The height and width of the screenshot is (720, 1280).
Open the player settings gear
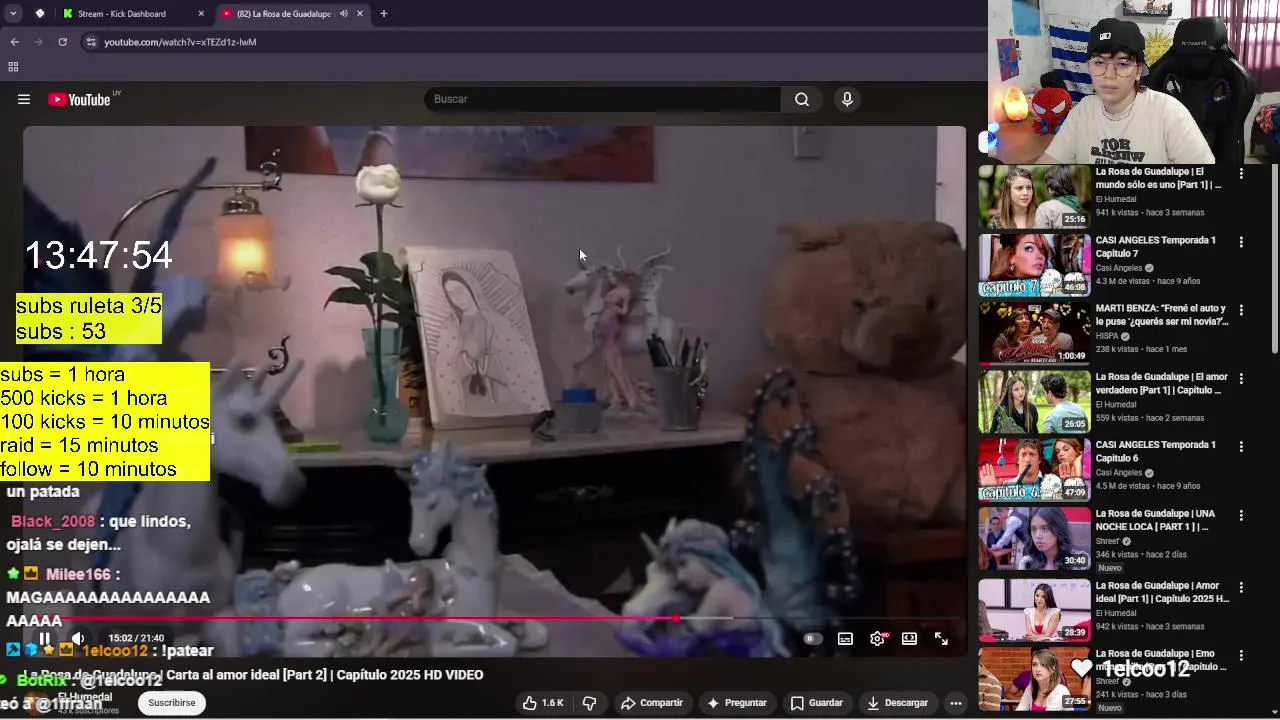[877, 639]
